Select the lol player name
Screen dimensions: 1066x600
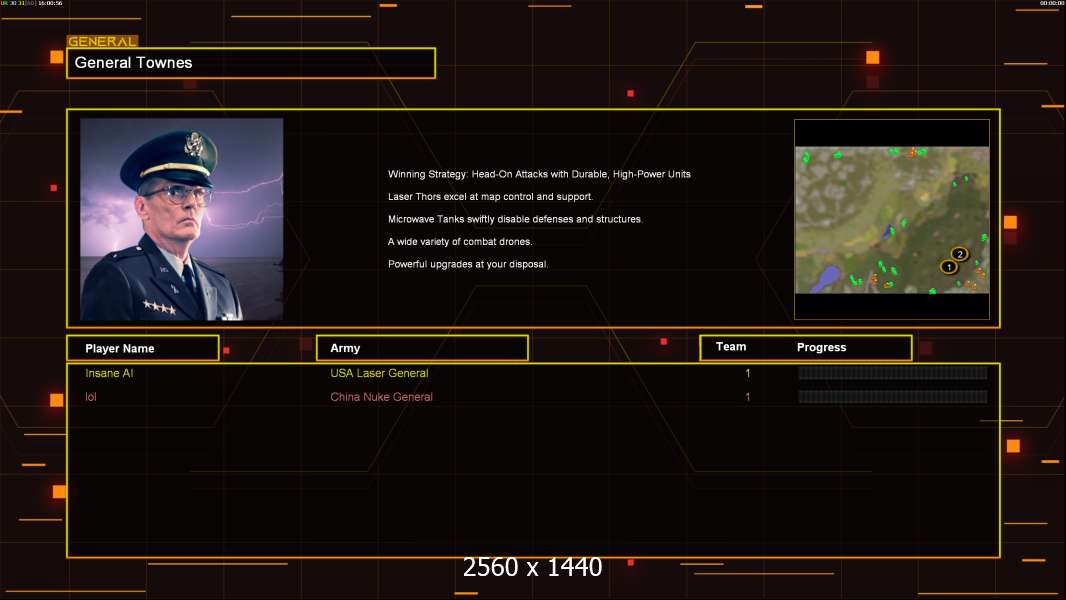coord(91,397)
